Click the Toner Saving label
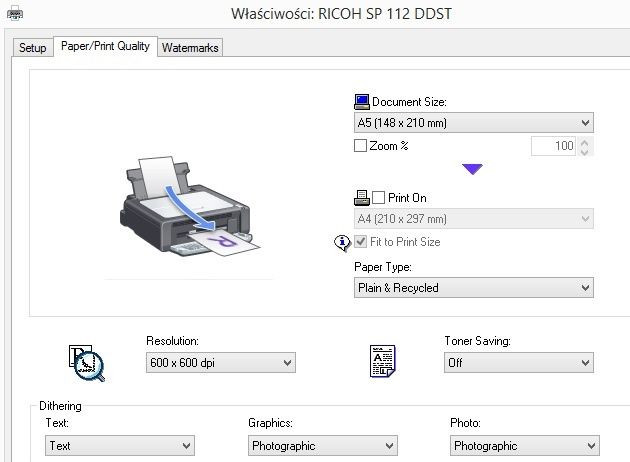The image size is (630, 462). point(477,341)
